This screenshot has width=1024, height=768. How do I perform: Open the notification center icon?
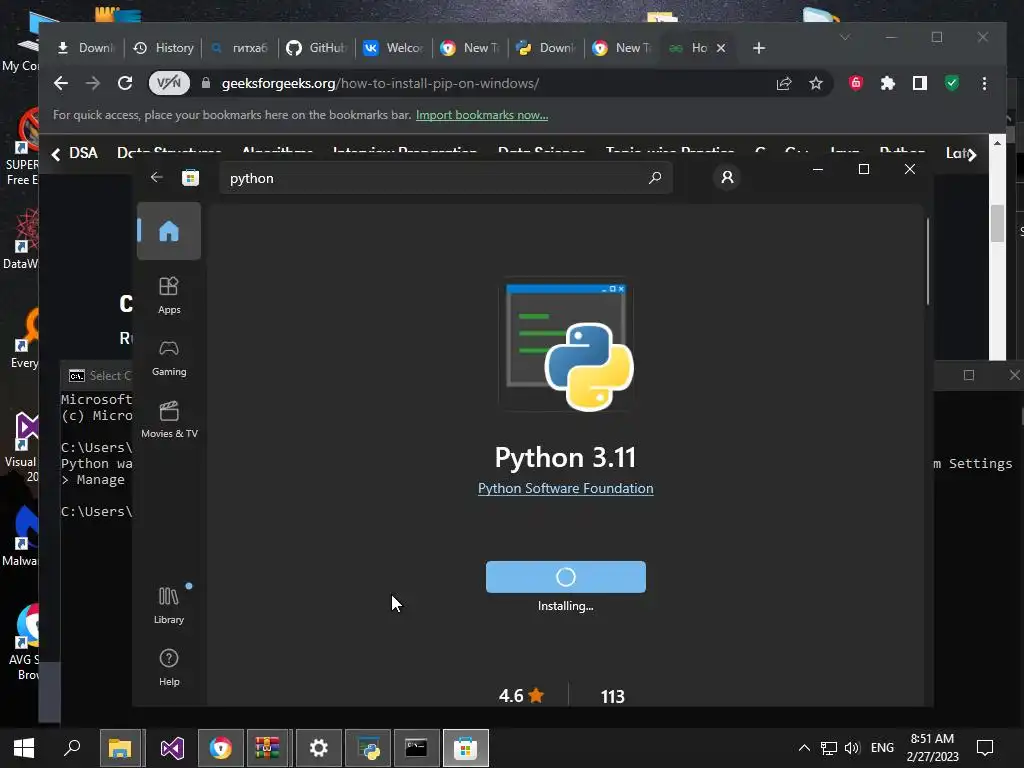(985, 748)
